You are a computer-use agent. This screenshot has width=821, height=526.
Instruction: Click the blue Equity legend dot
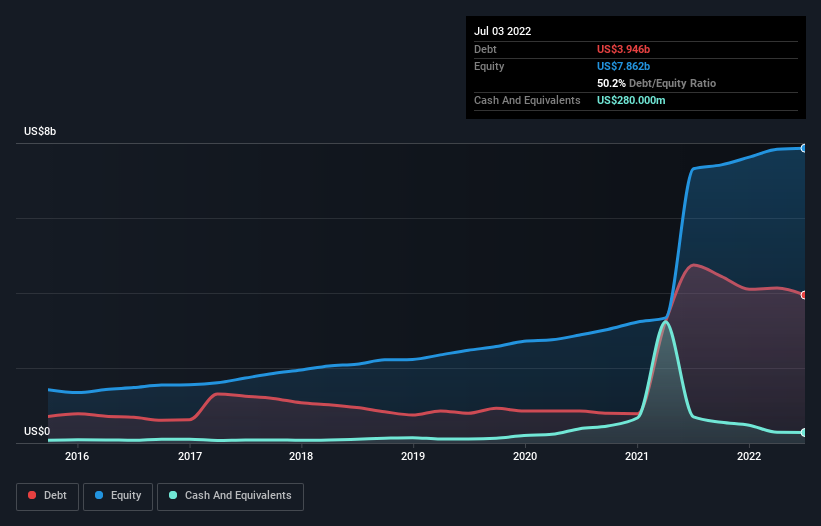[99, 495]
